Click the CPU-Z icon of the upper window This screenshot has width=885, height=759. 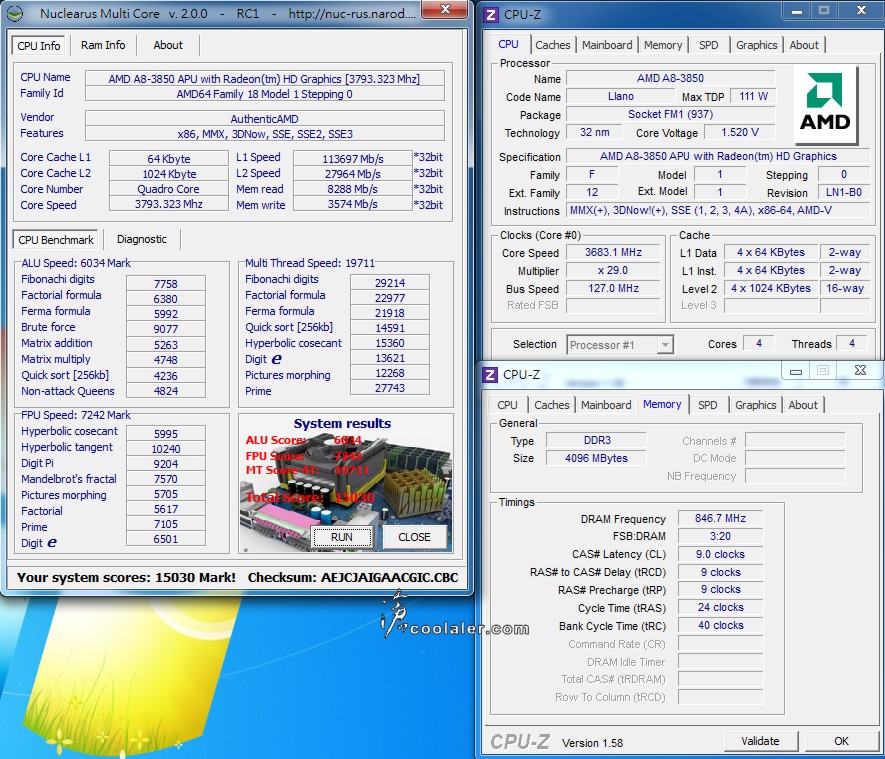tap(490, 15)
